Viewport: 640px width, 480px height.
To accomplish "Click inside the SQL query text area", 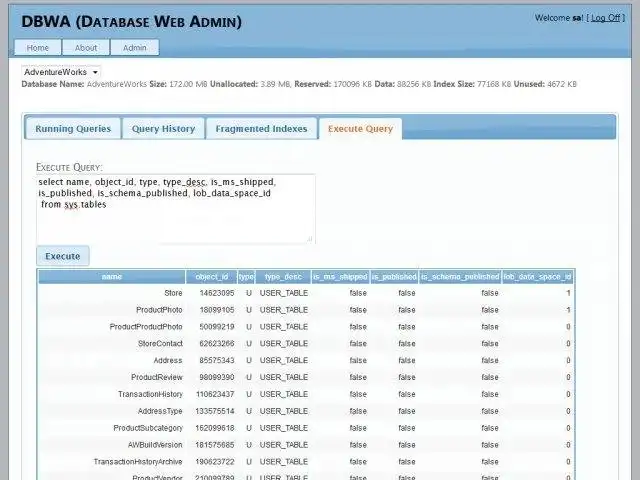I will pyautogui.click(x=176, y=209).
